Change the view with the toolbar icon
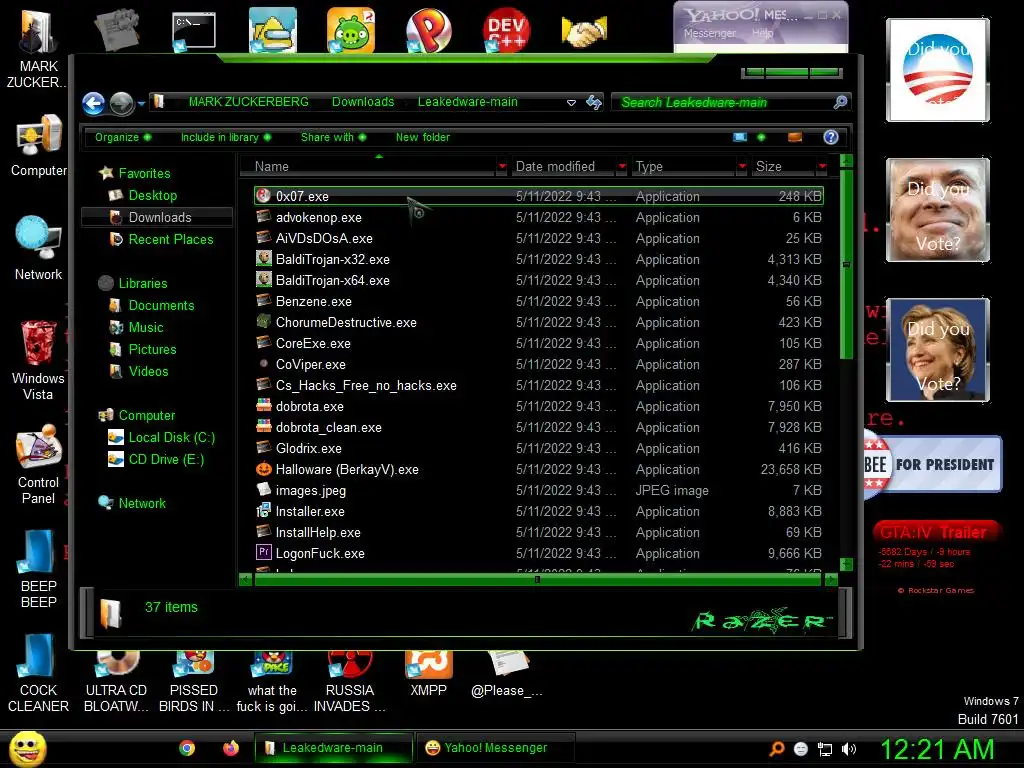This screenshot has width=1024, height=768. click(740, 137)
